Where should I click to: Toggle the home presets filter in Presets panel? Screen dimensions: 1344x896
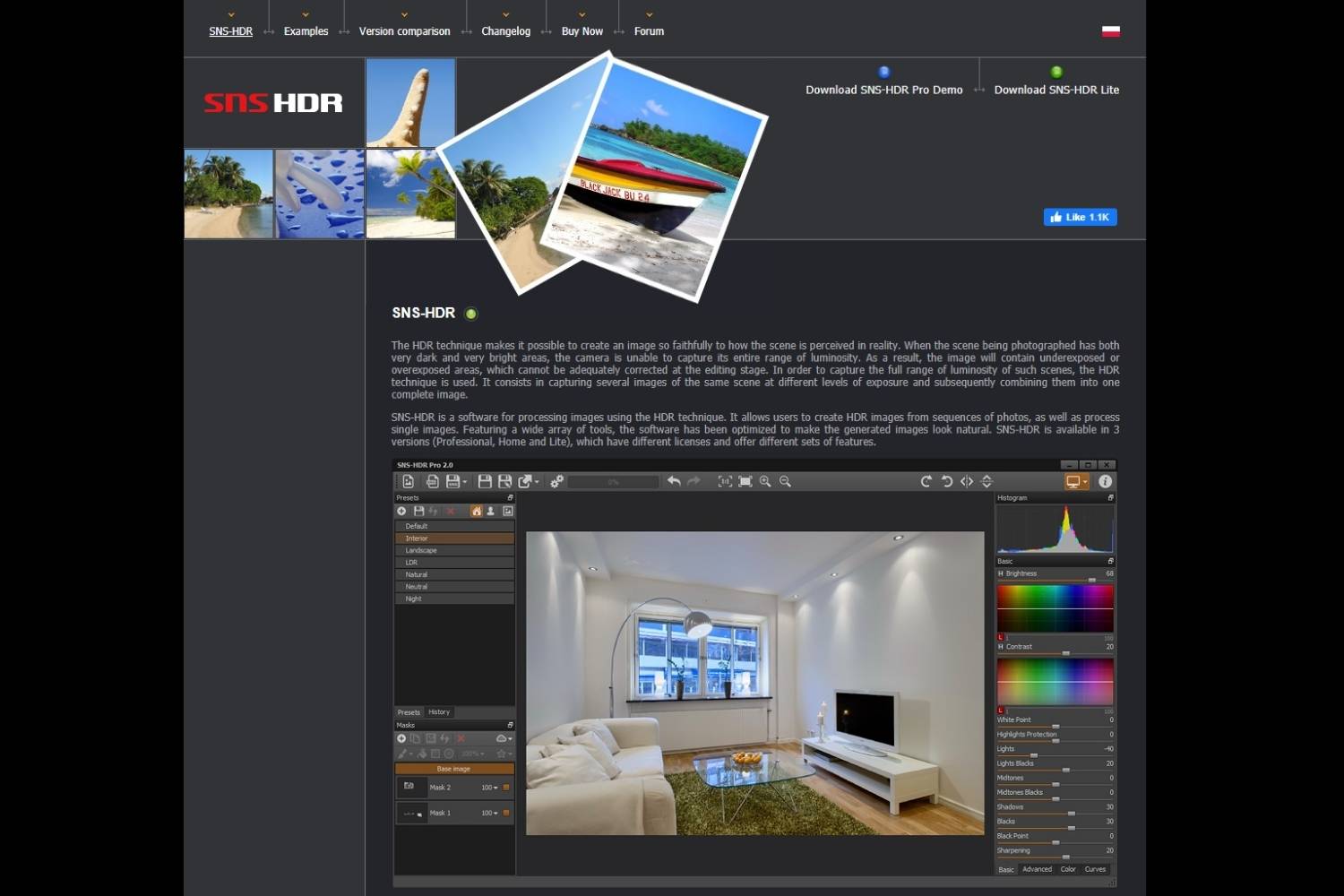pyautogui.click(x=476, y=511)
